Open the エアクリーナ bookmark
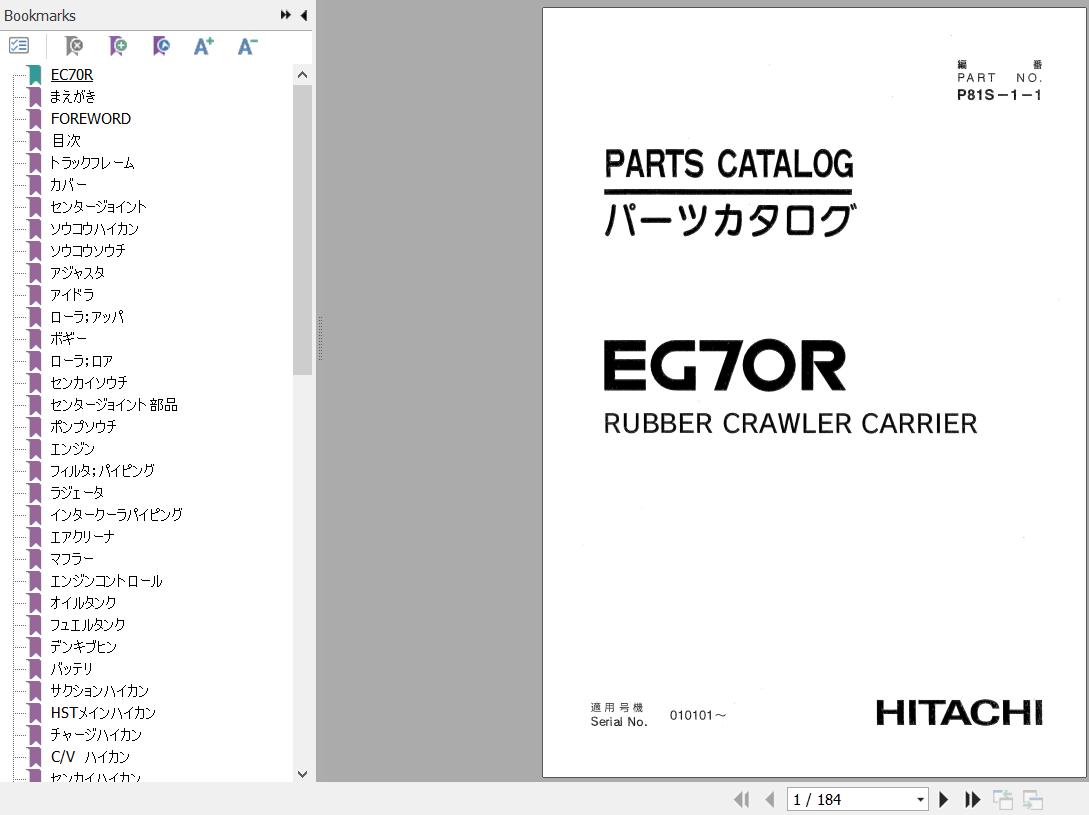The image size is (1089, 815). pos(82,536)
